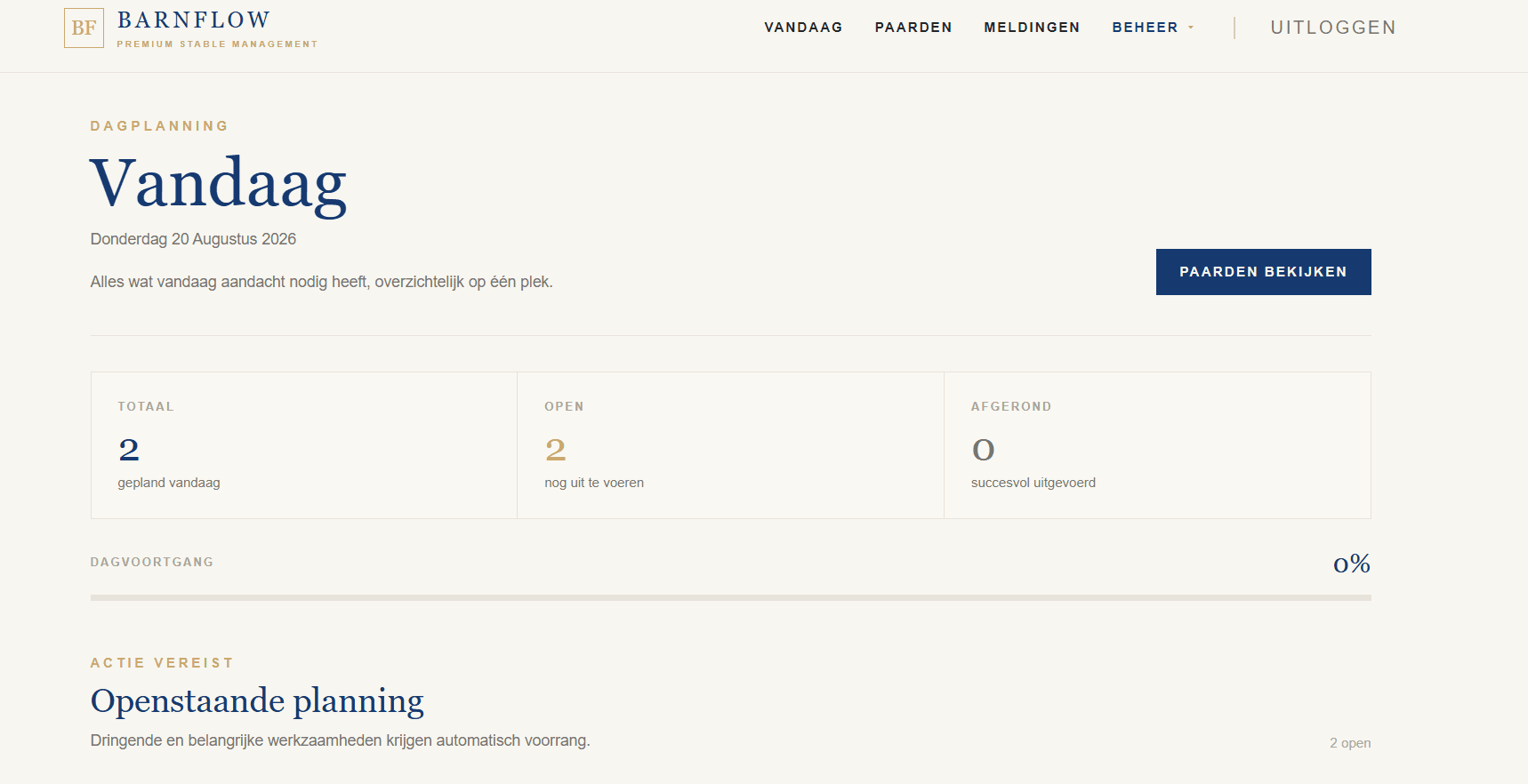Open the BARNFLOW home link
1528x784 pixels.
point(193,20)
